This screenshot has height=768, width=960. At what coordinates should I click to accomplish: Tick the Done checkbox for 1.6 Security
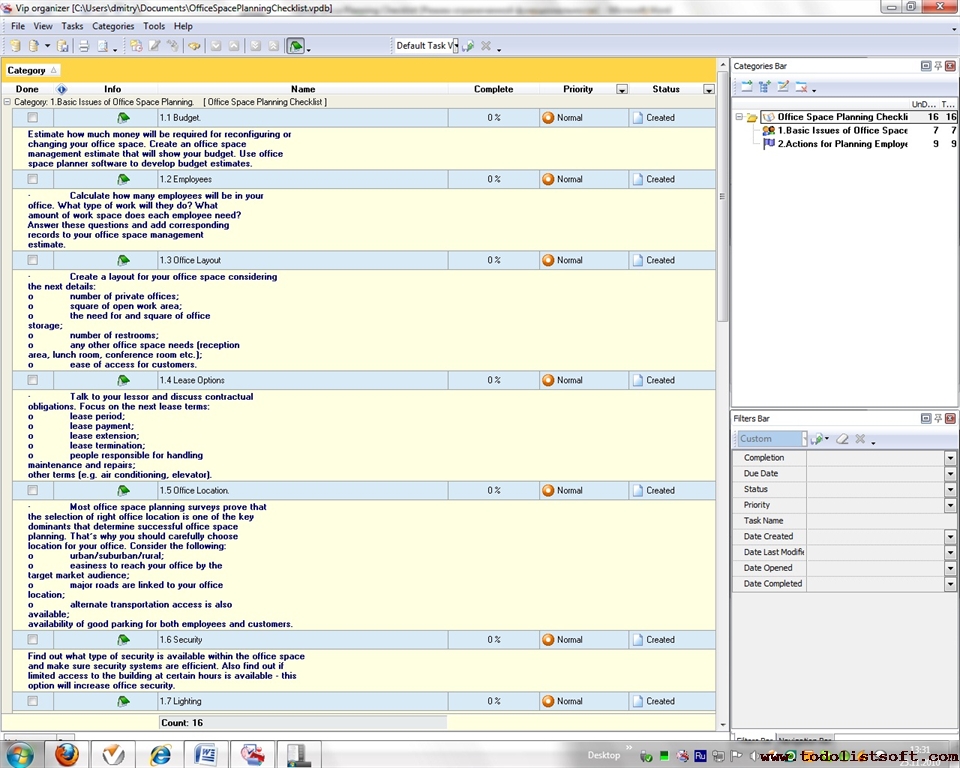pos(33,640)
